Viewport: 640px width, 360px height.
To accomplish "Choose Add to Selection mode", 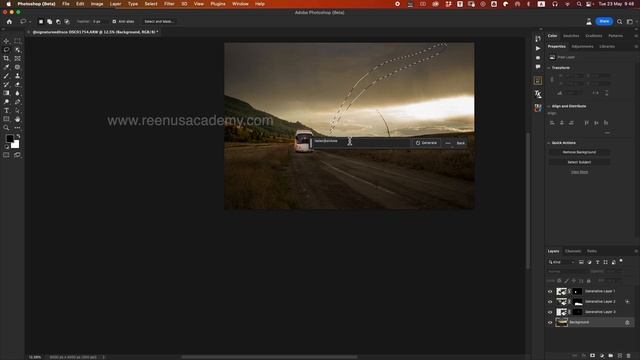I will click(x=49, y=21).
